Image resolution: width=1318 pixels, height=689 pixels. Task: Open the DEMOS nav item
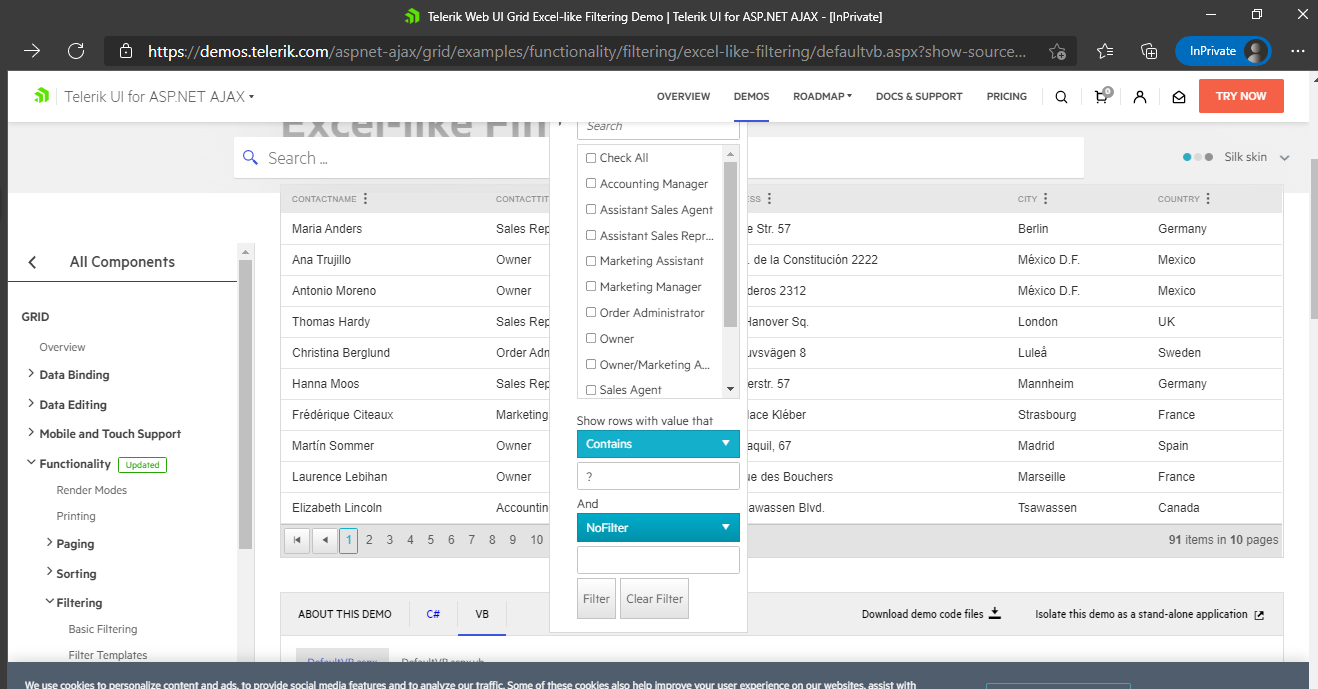point(751,97)
